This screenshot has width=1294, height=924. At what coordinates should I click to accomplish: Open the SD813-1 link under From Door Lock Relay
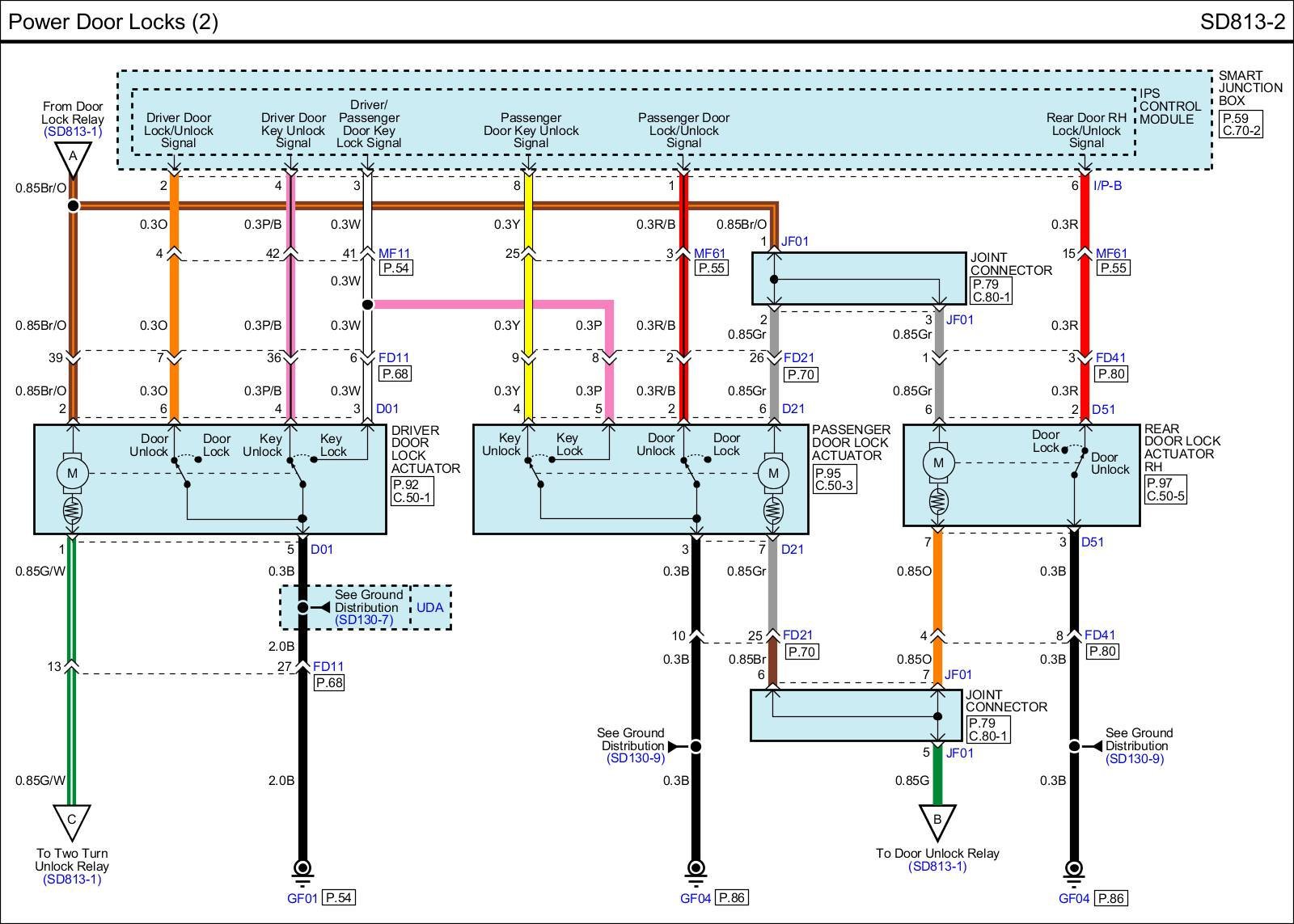73,132
